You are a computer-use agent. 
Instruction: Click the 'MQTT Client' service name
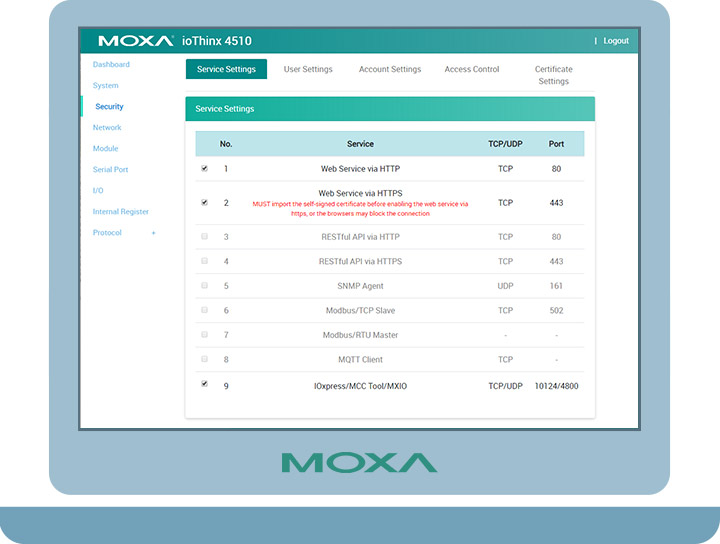tap(360, 359)
